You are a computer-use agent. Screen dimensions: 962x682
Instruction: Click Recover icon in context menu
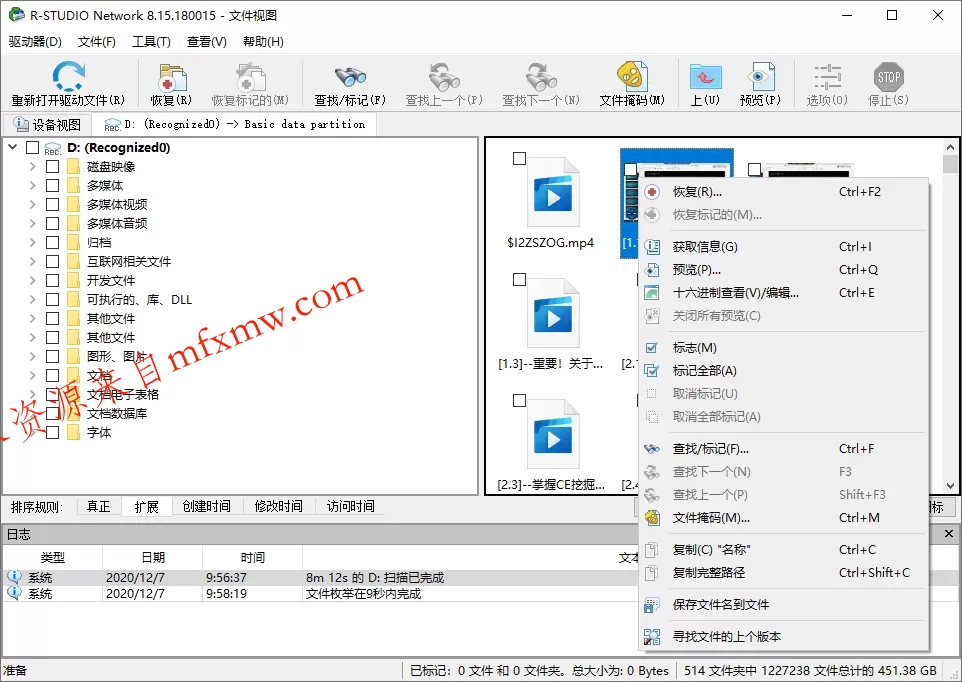tap(652, 192)
